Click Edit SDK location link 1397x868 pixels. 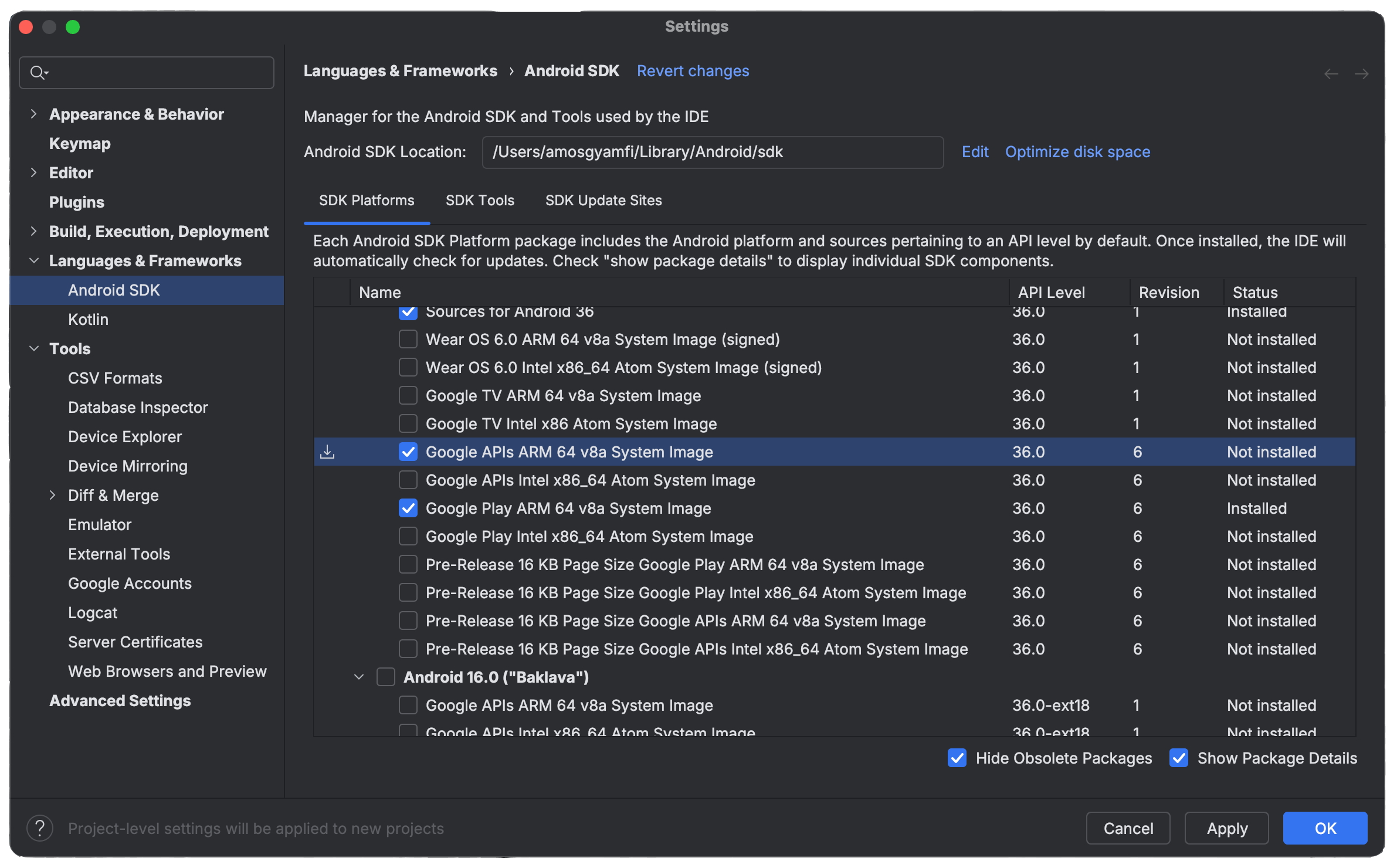coord(975,151)
